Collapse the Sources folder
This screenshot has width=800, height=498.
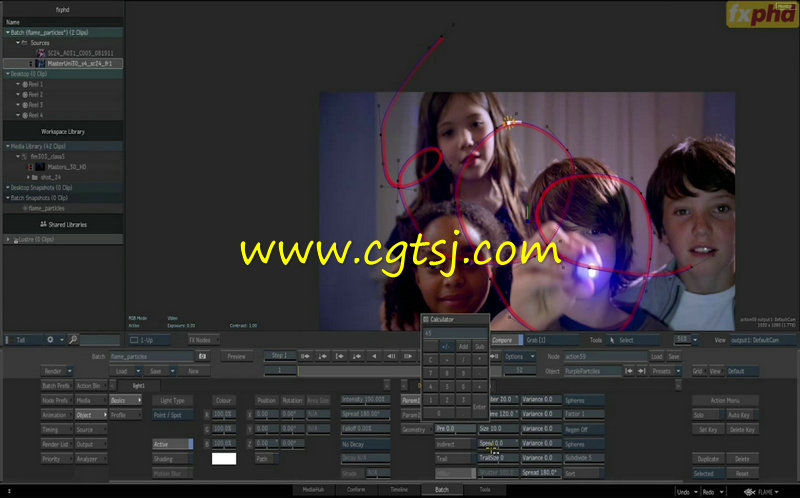tap(18, 43)
